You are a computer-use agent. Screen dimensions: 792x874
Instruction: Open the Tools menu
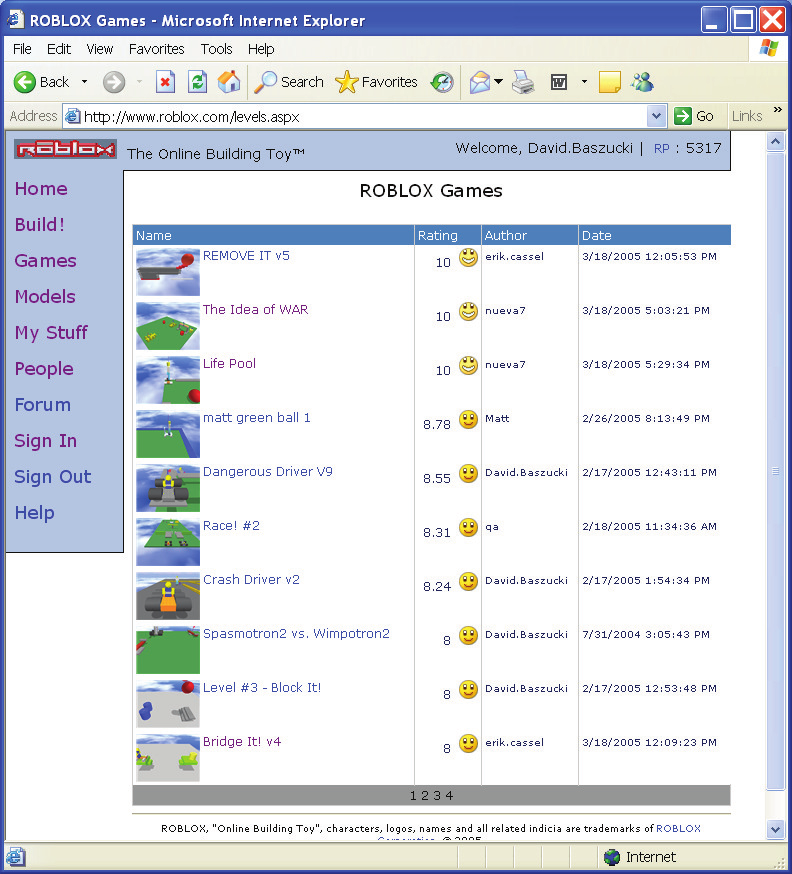216,49
